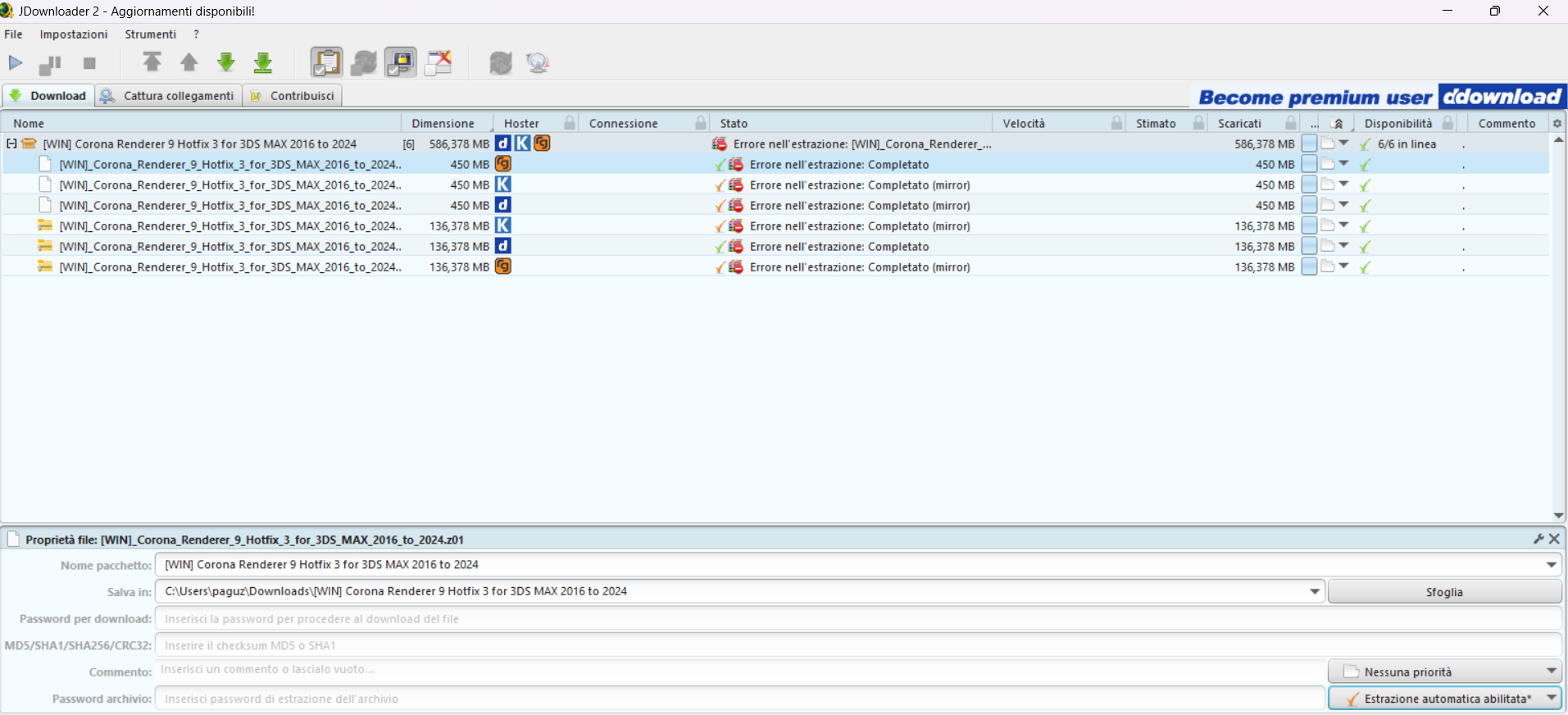Click the reconnect globe icon in toolbar
Screen dimensions: 1568x715
[x=538, y=62]
